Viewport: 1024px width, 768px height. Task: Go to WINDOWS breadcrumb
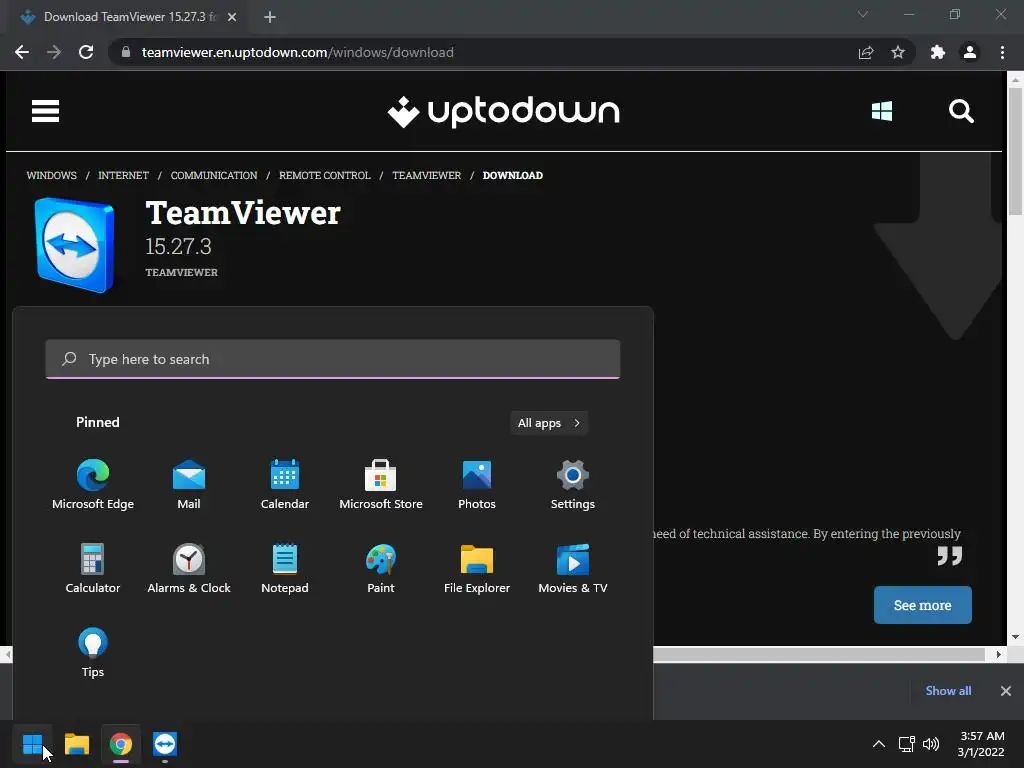52,175
